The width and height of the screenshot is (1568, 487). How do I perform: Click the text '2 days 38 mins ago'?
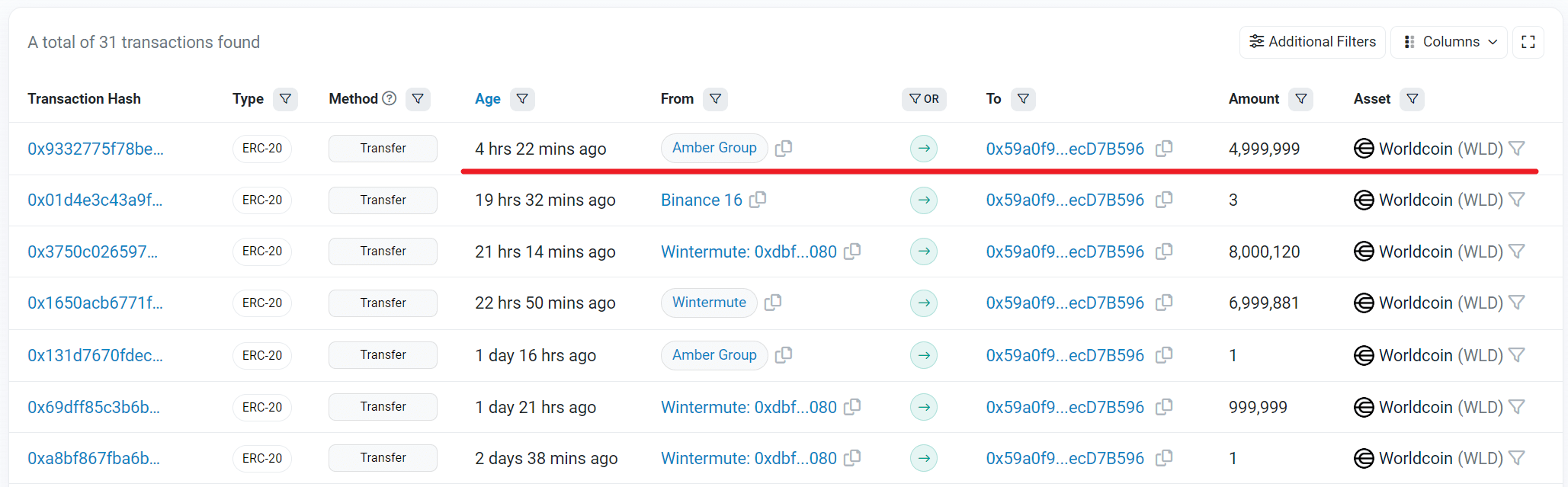click(546, 458)
